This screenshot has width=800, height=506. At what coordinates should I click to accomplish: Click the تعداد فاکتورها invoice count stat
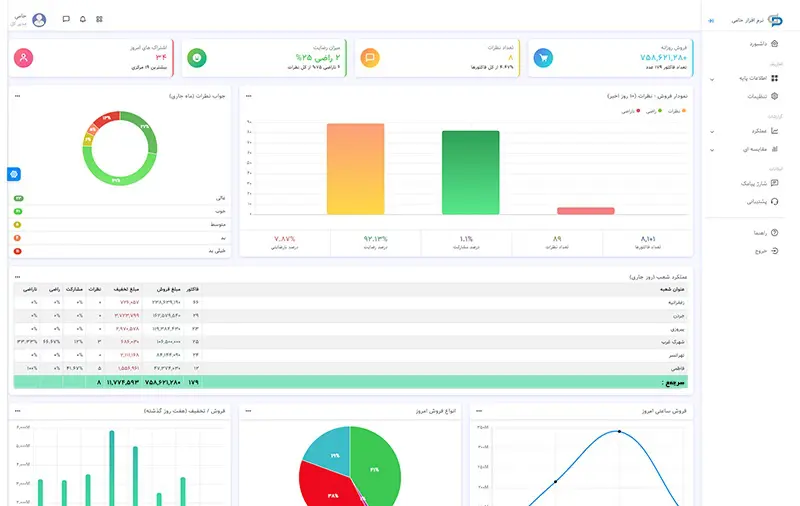pyautogui.click(x=648, y=242)
